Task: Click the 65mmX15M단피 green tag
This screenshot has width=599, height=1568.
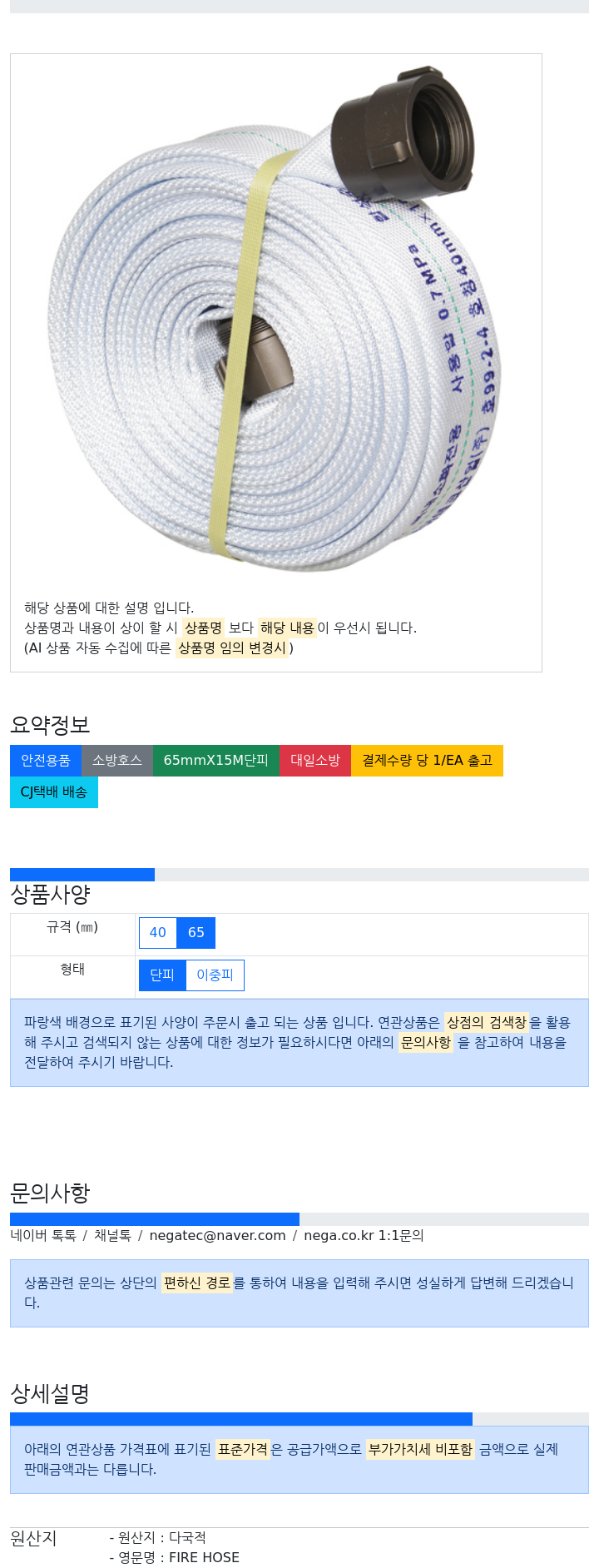Action: [216, 760]
